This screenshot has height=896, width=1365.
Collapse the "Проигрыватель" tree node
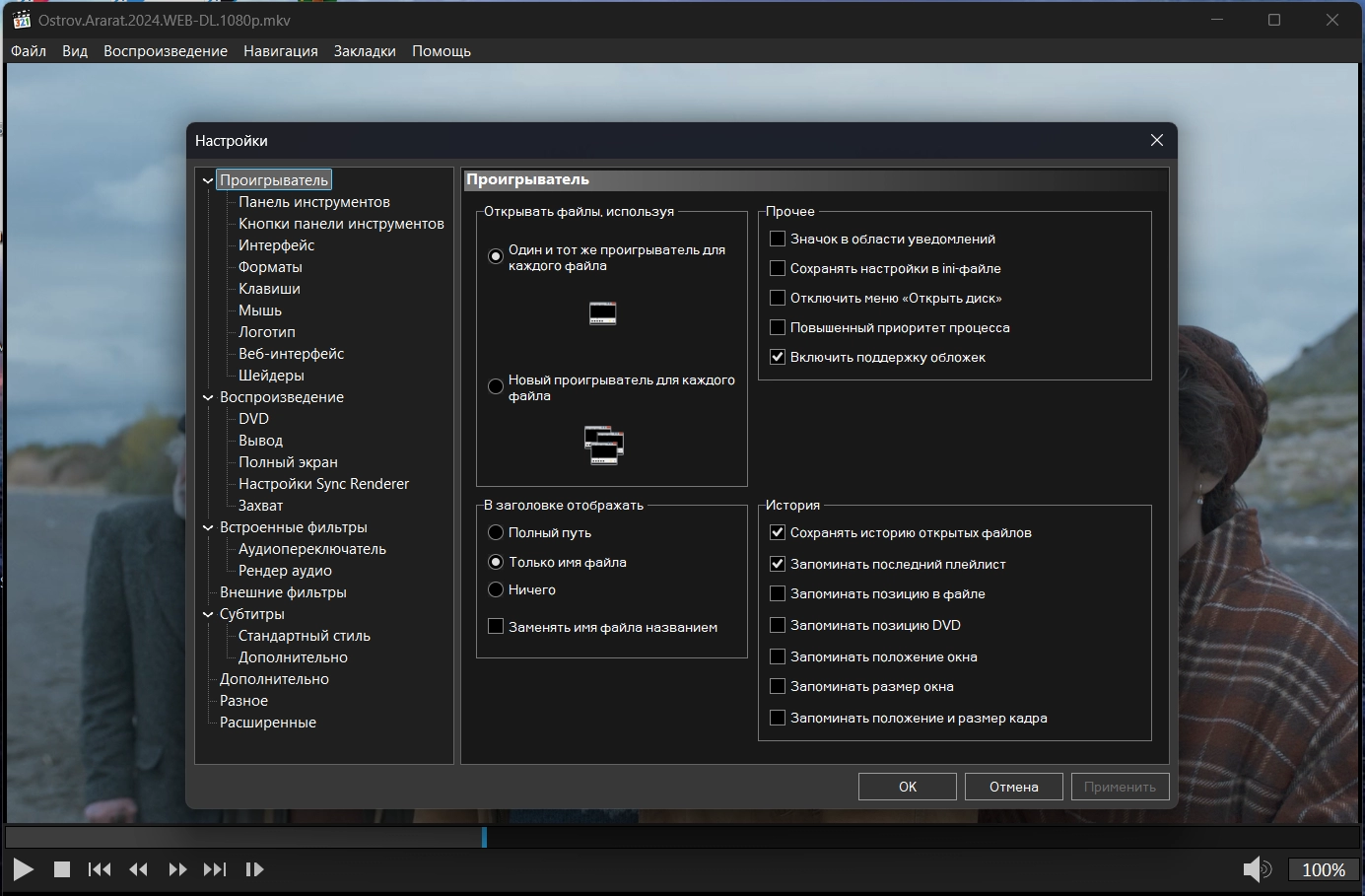click(x=208, y=180)
